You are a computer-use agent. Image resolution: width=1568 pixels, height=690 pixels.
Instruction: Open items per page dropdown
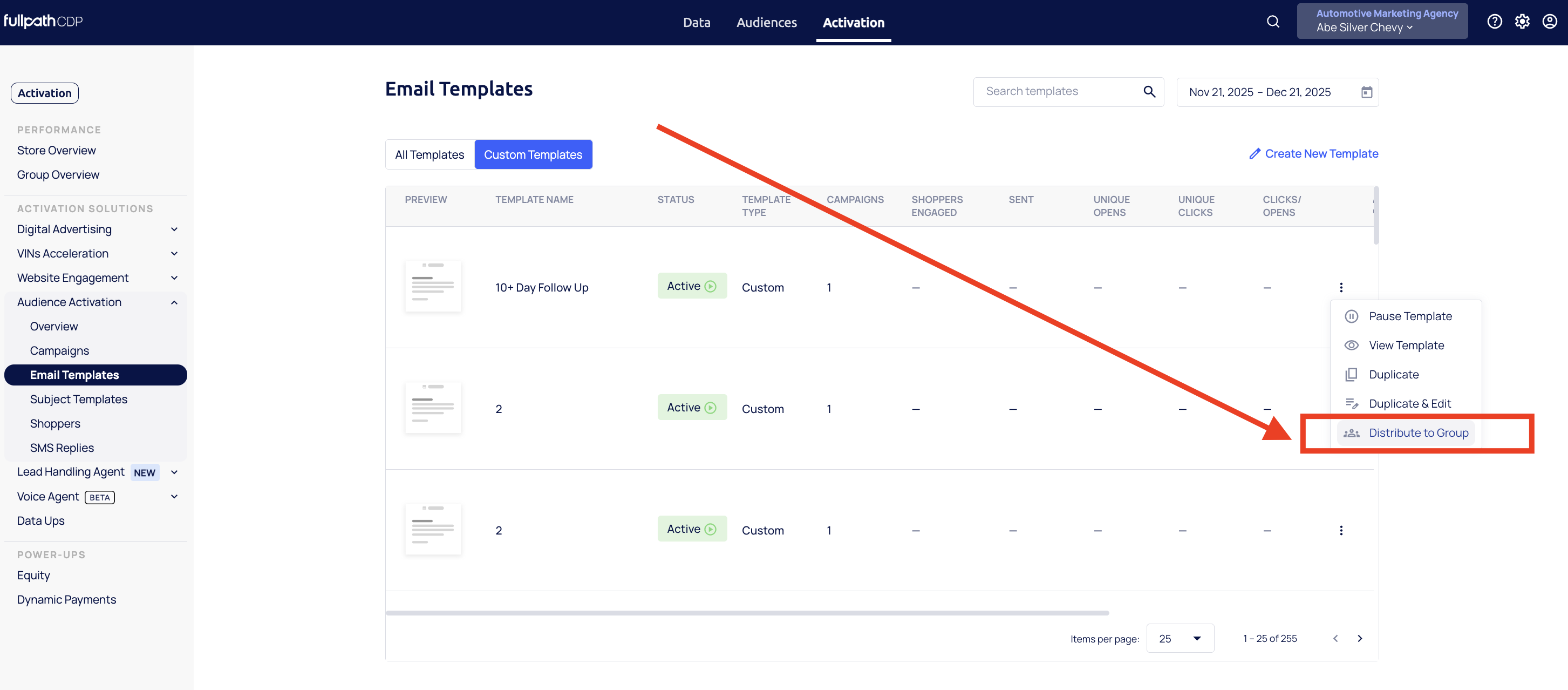[1180, 638]
